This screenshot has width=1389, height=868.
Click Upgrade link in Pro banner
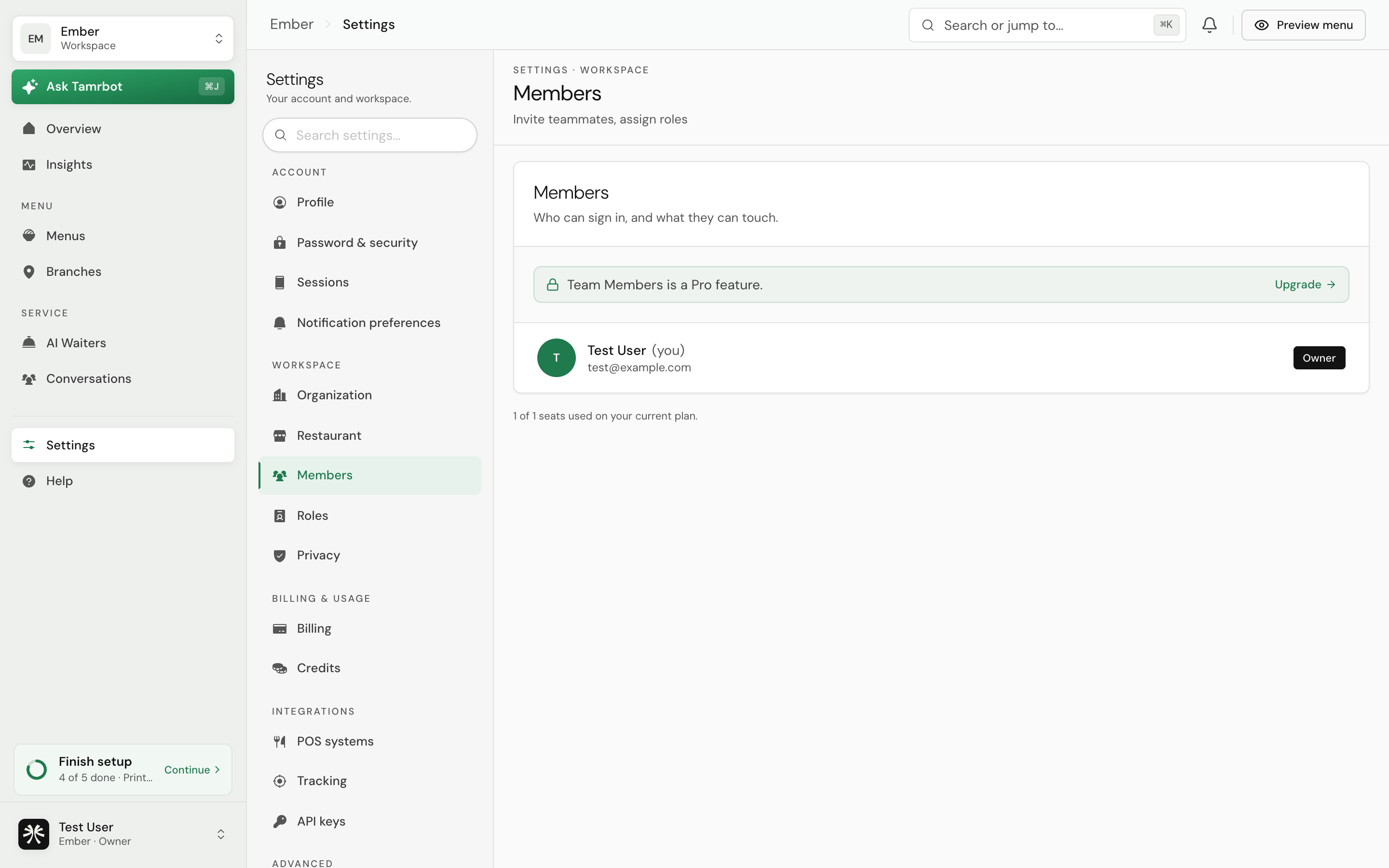[x=1305, y=285]
